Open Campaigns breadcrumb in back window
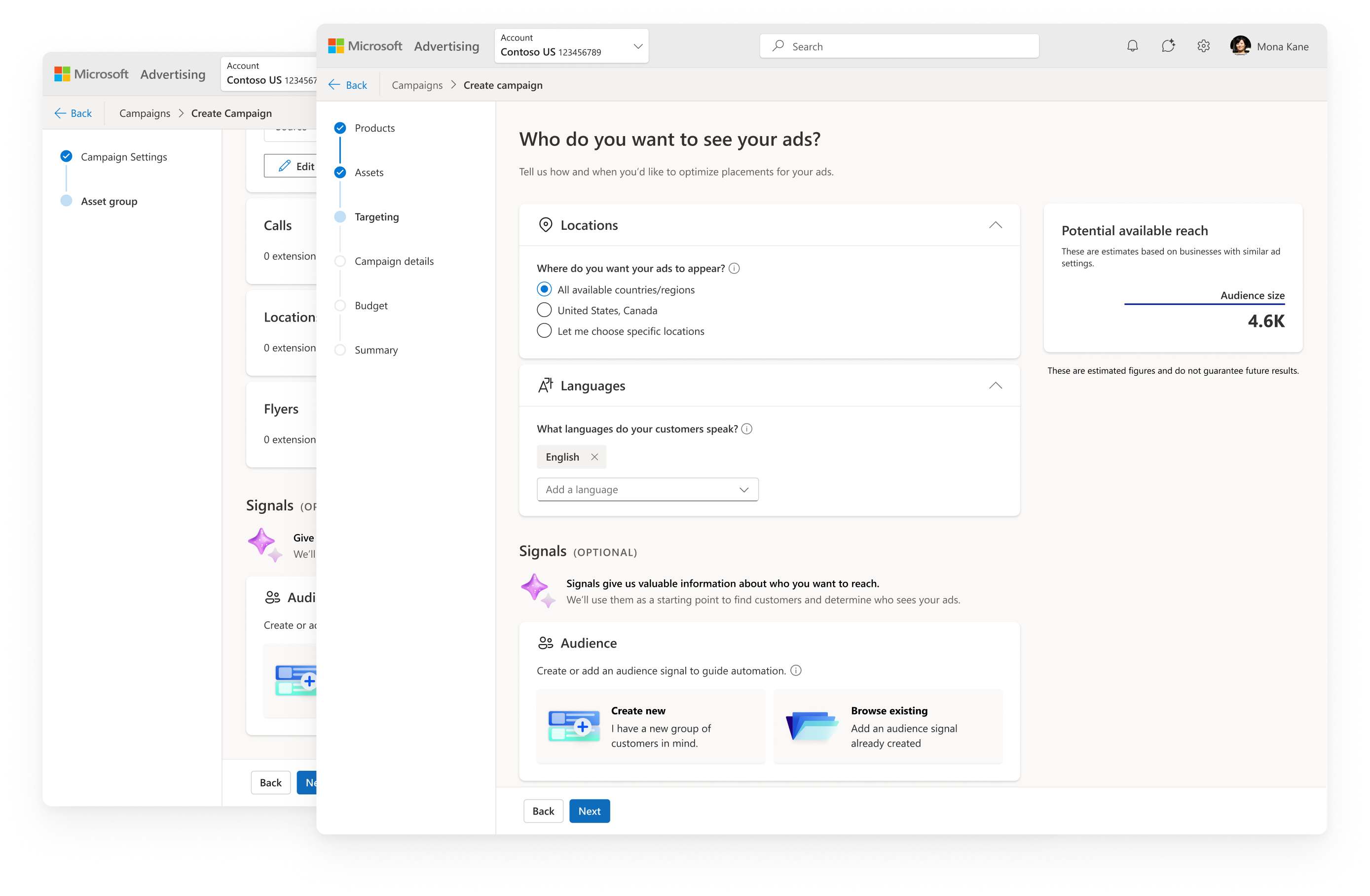Viewport: 1370px width, 896px height. (x=145, y=113)
